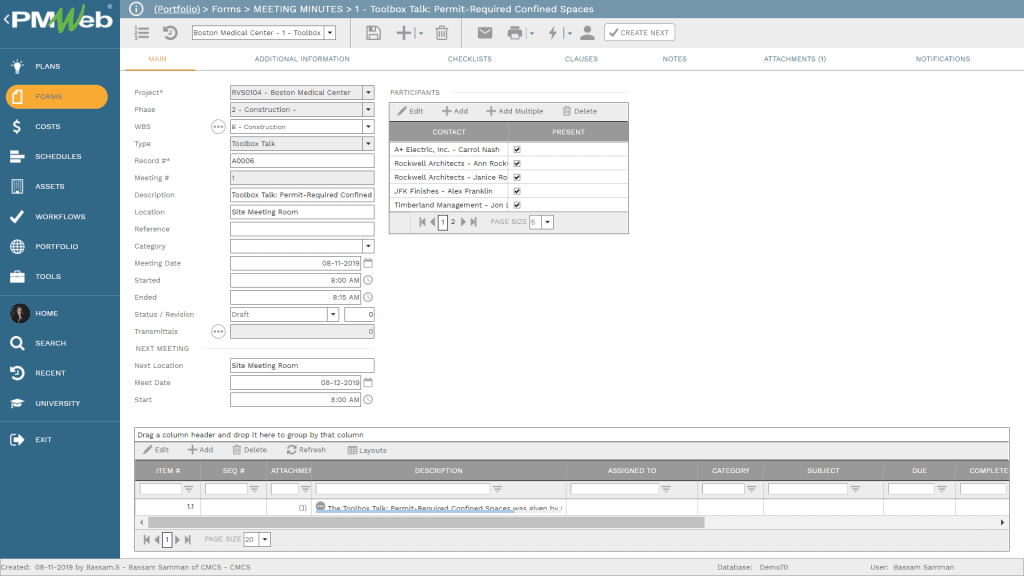This screenshot has width=1024, height=576.
Task: Expand the Phase dropdown
Action: point(368,110)
